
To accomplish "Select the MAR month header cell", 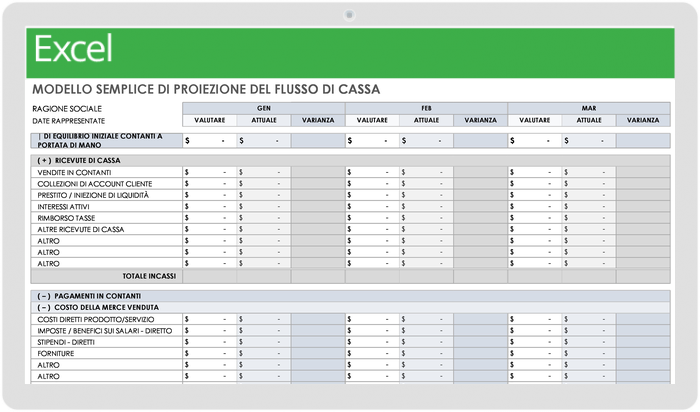I will point(588,108).
